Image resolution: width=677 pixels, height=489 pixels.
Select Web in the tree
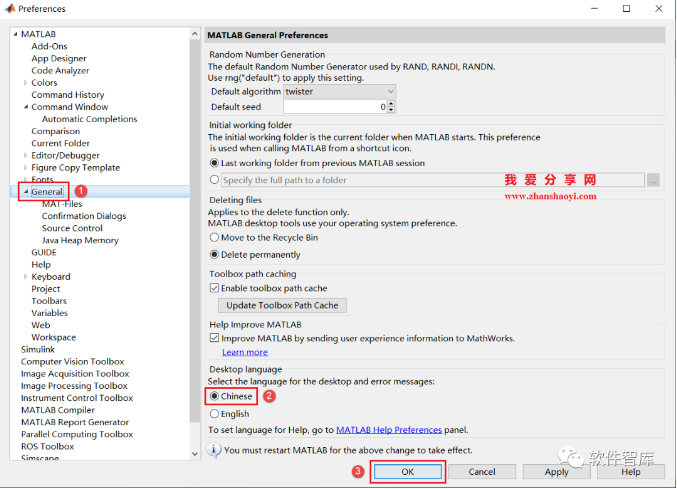[41, 325]
